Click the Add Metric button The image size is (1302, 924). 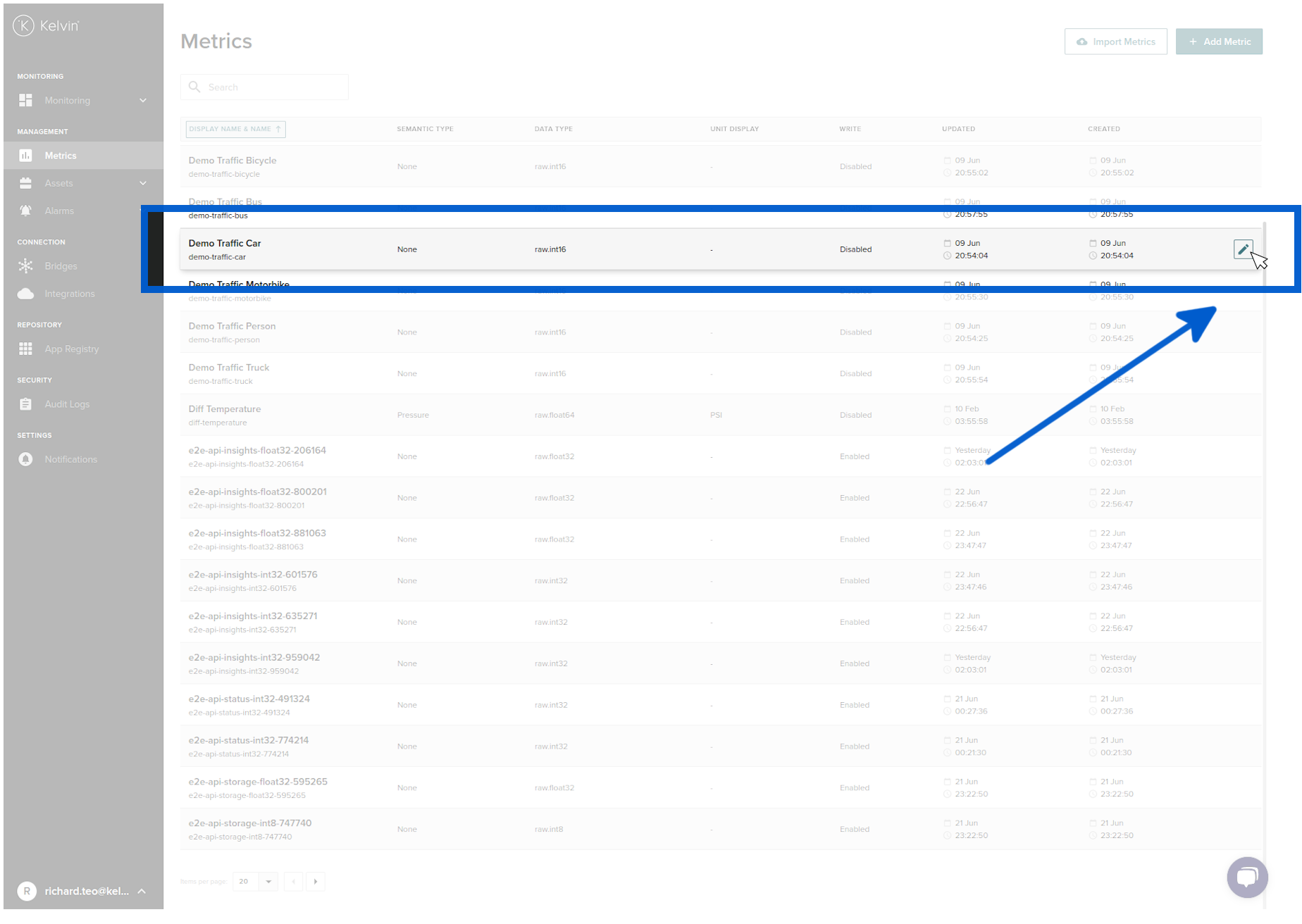(x=1219, y=42)
